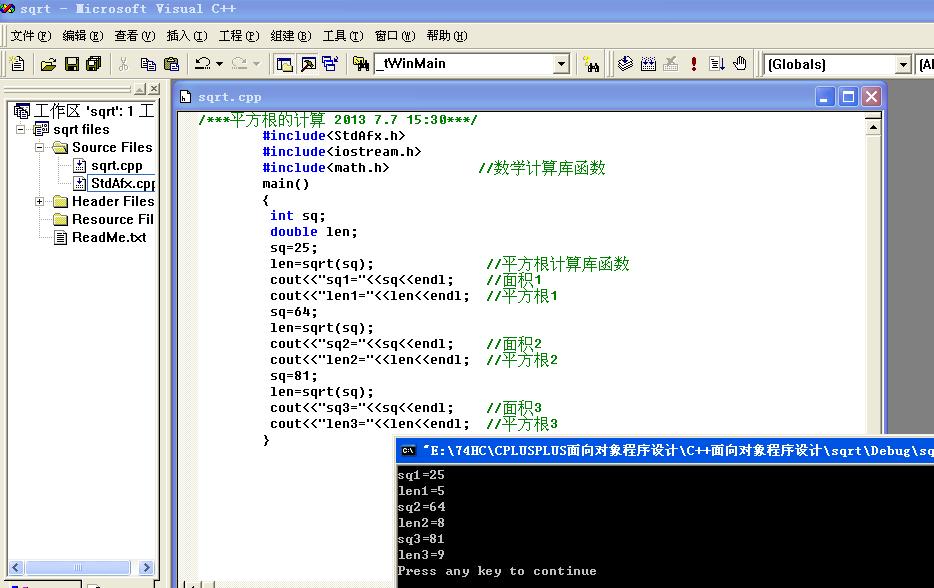
Task: Click workspace pane scroll left arrow
Action: coord(16,567)
